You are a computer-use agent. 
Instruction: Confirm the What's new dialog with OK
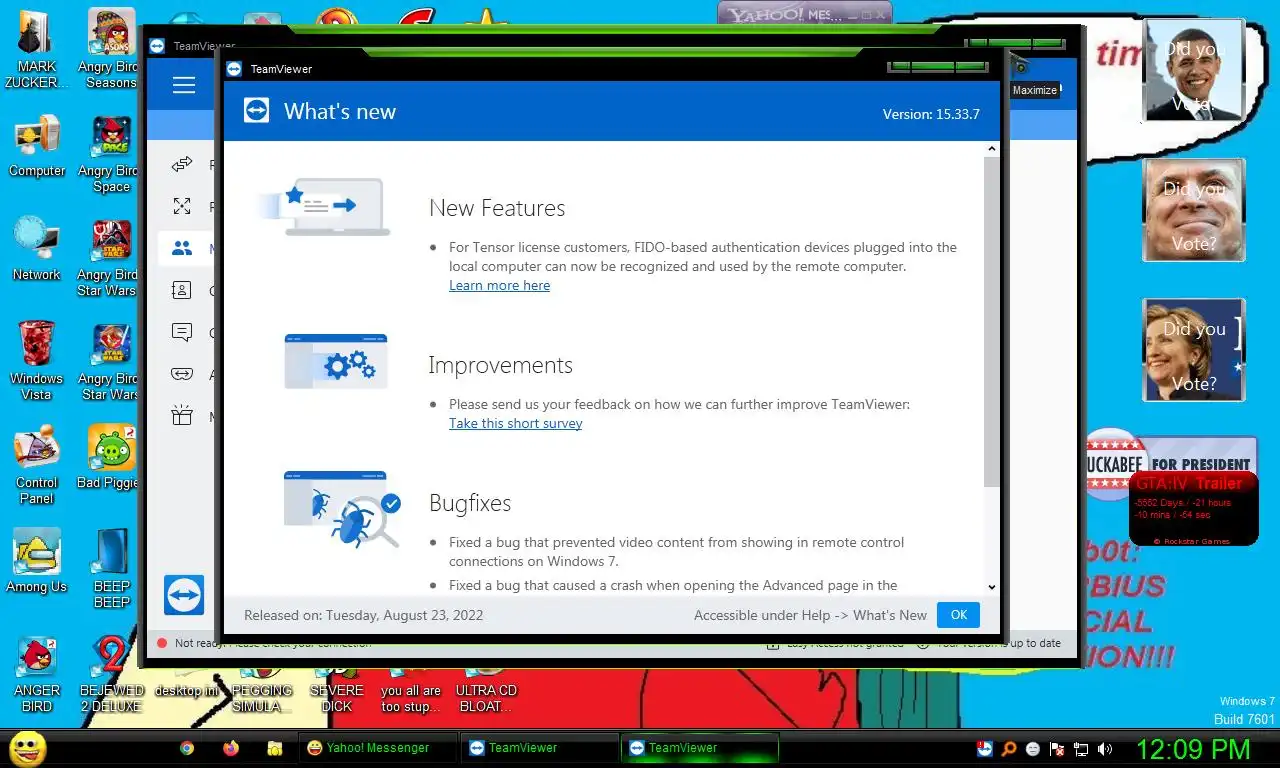click(x=958, y=615)
